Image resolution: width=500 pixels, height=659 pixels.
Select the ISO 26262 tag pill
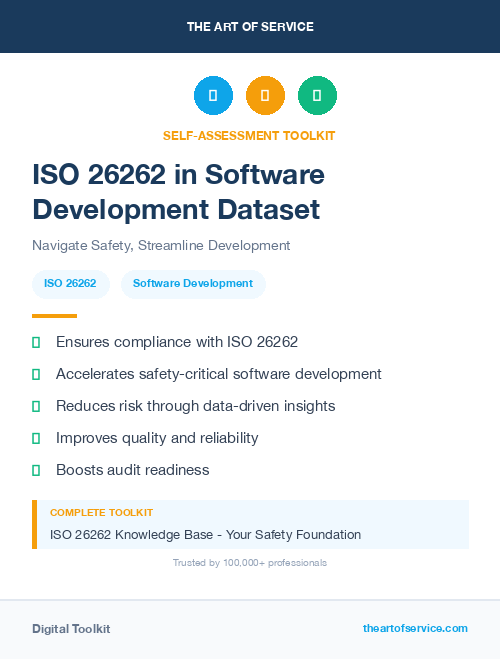pos(71,284)
